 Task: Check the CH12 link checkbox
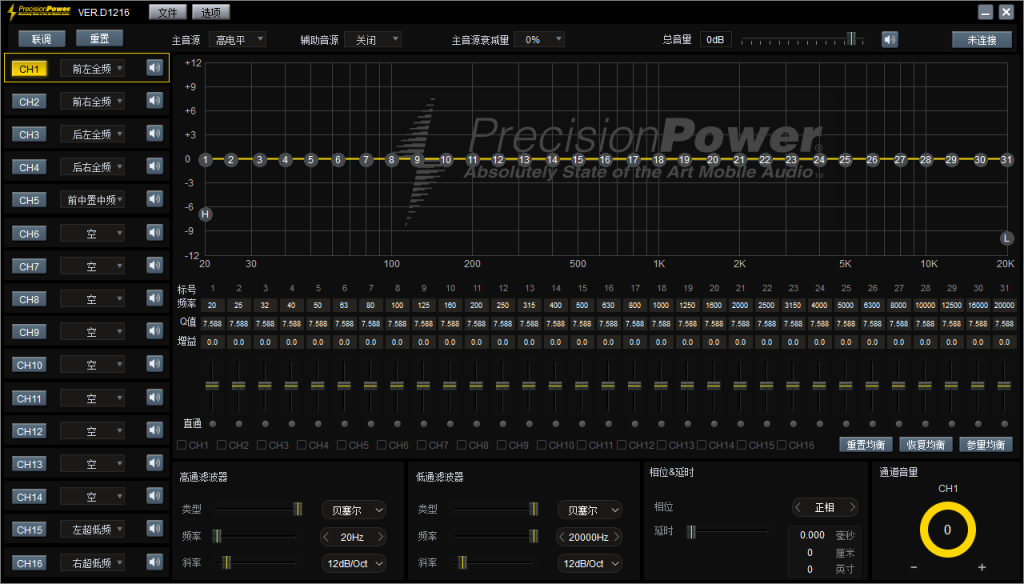(622, 445)
